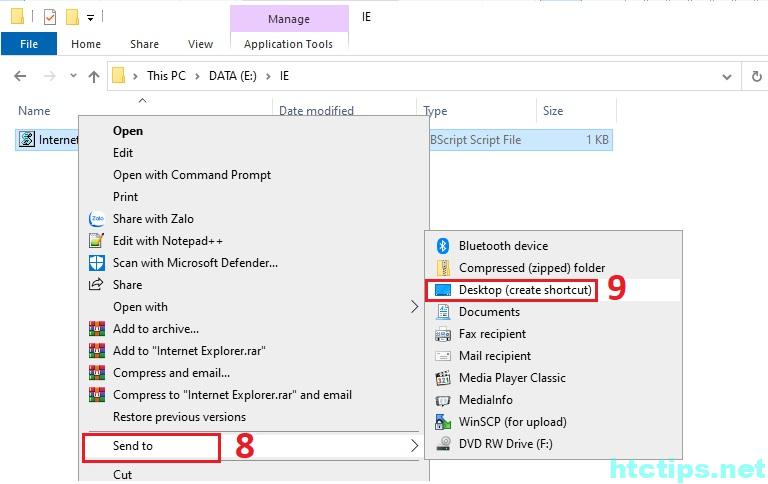Choose Send to in context menu
768x484 pixels.
(133, 446)
